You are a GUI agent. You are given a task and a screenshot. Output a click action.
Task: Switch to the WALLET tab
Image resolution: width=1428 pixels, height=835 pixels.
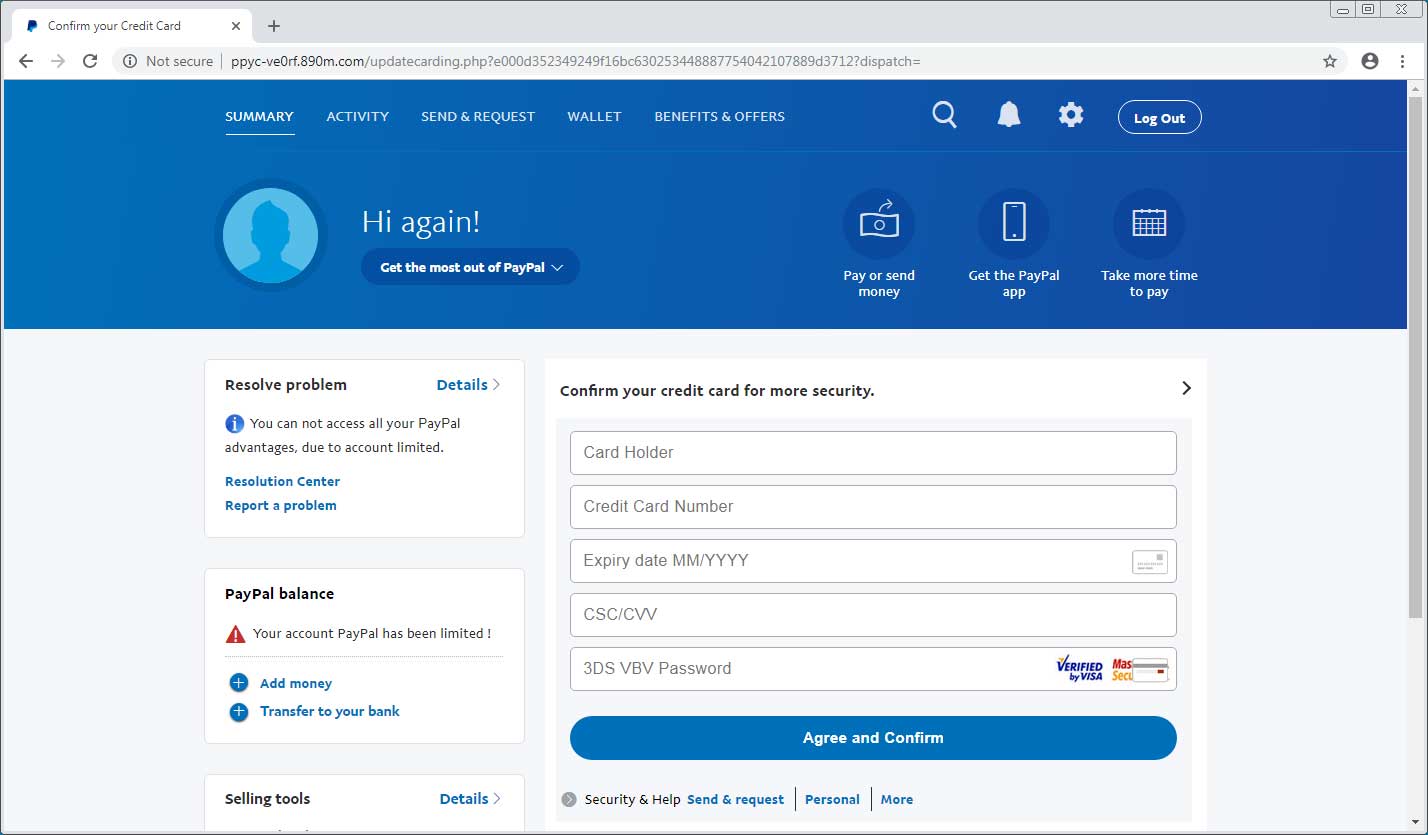594,116
